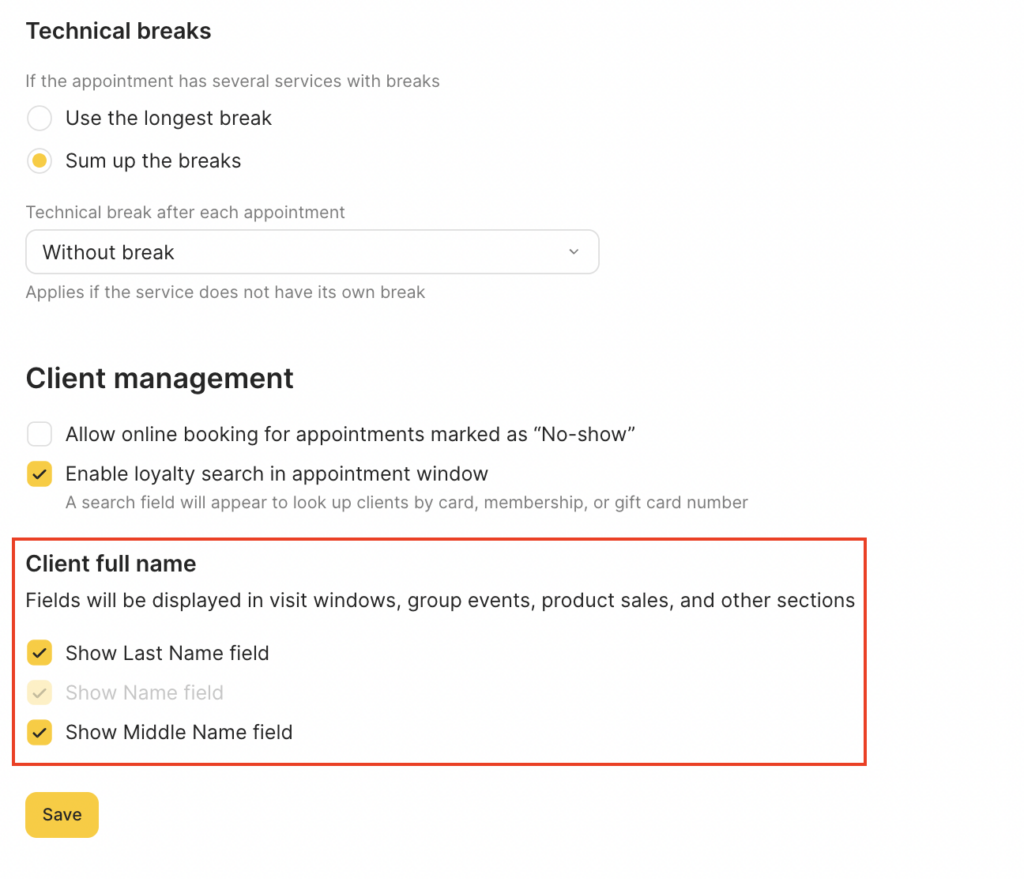
Task: Click the "If the appointment has several services" text
Action: tap(232, 81)
